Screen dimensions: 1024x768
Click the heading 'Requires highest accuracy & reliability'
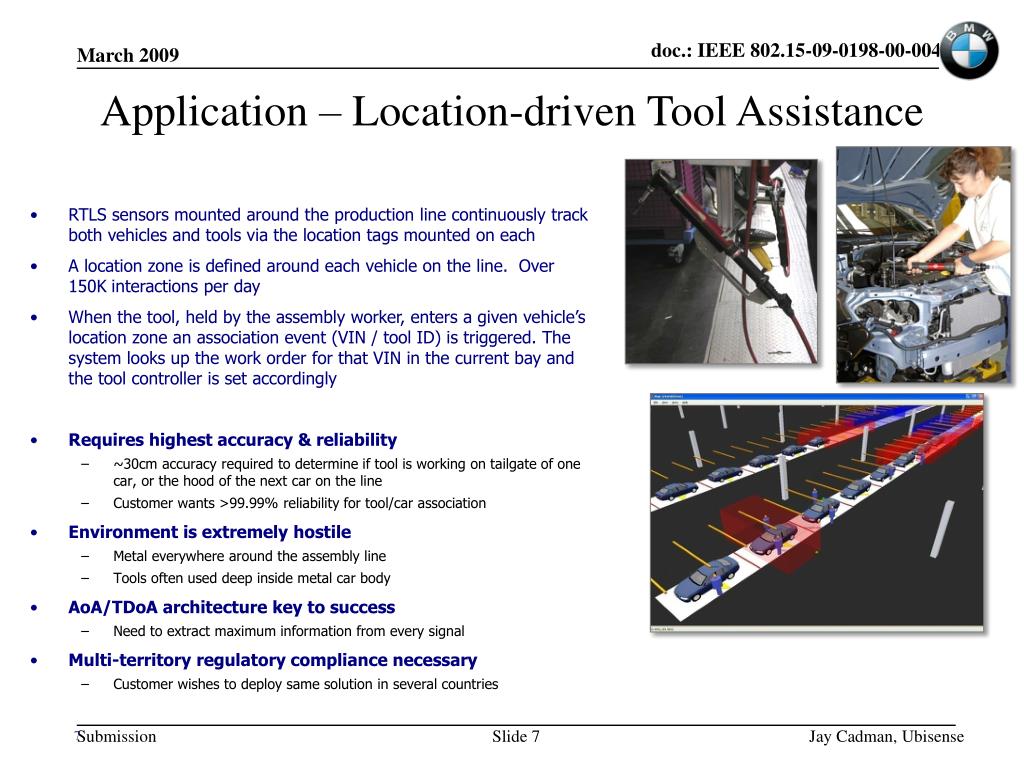click(x=232, y=440)
